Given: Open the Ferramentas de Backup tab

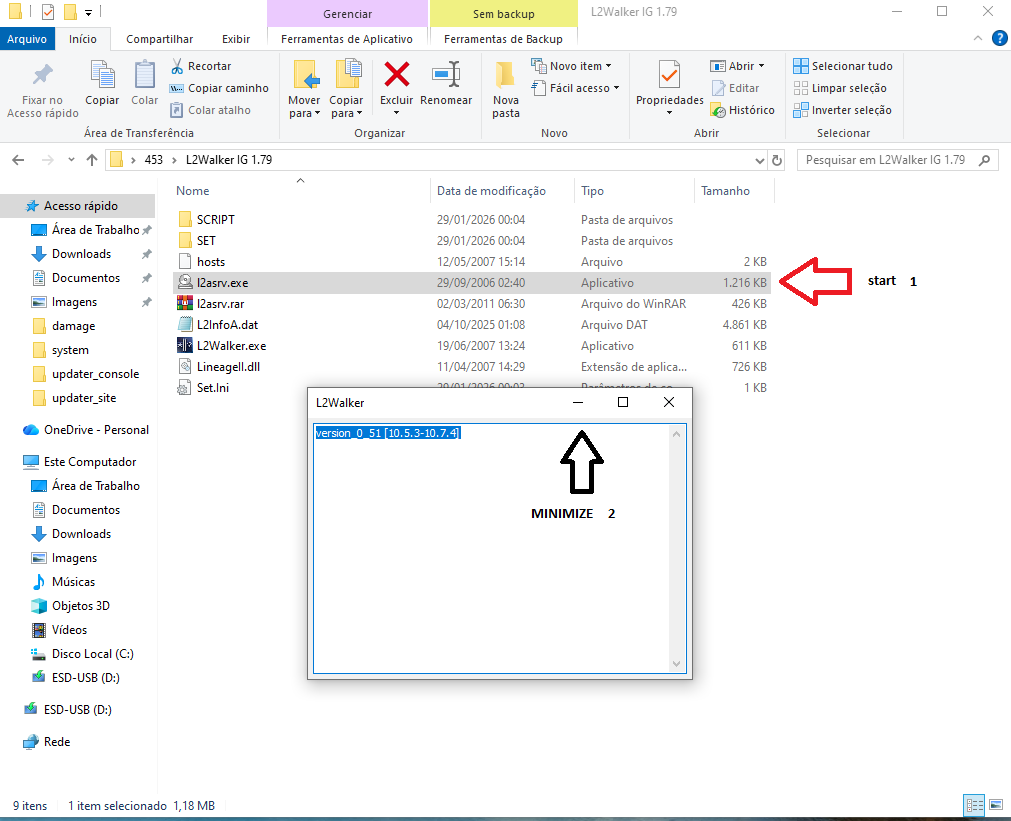Looking at the screenshot, I should (504, 39).
